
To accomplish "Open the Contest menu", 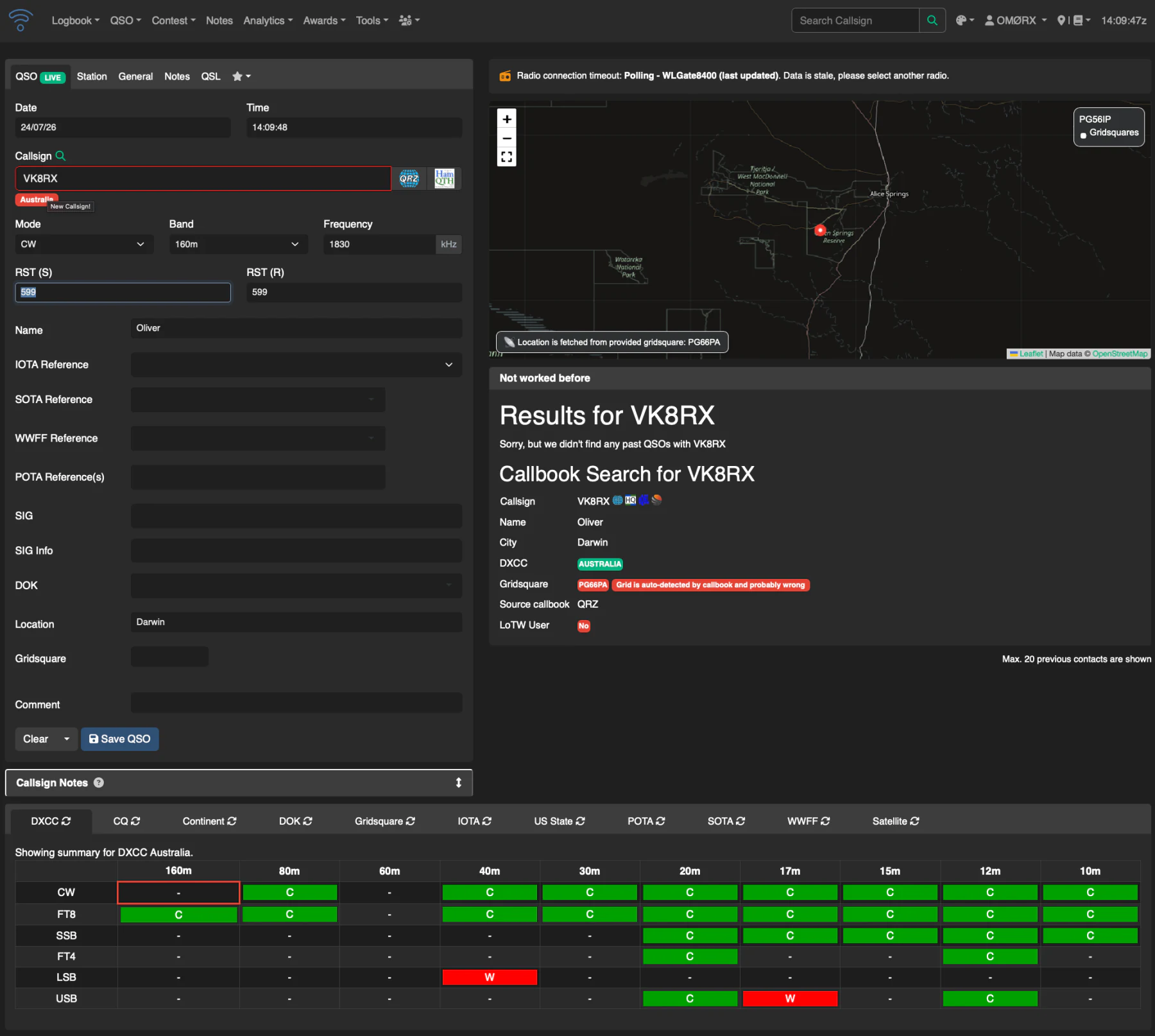I will click(174, 21).
